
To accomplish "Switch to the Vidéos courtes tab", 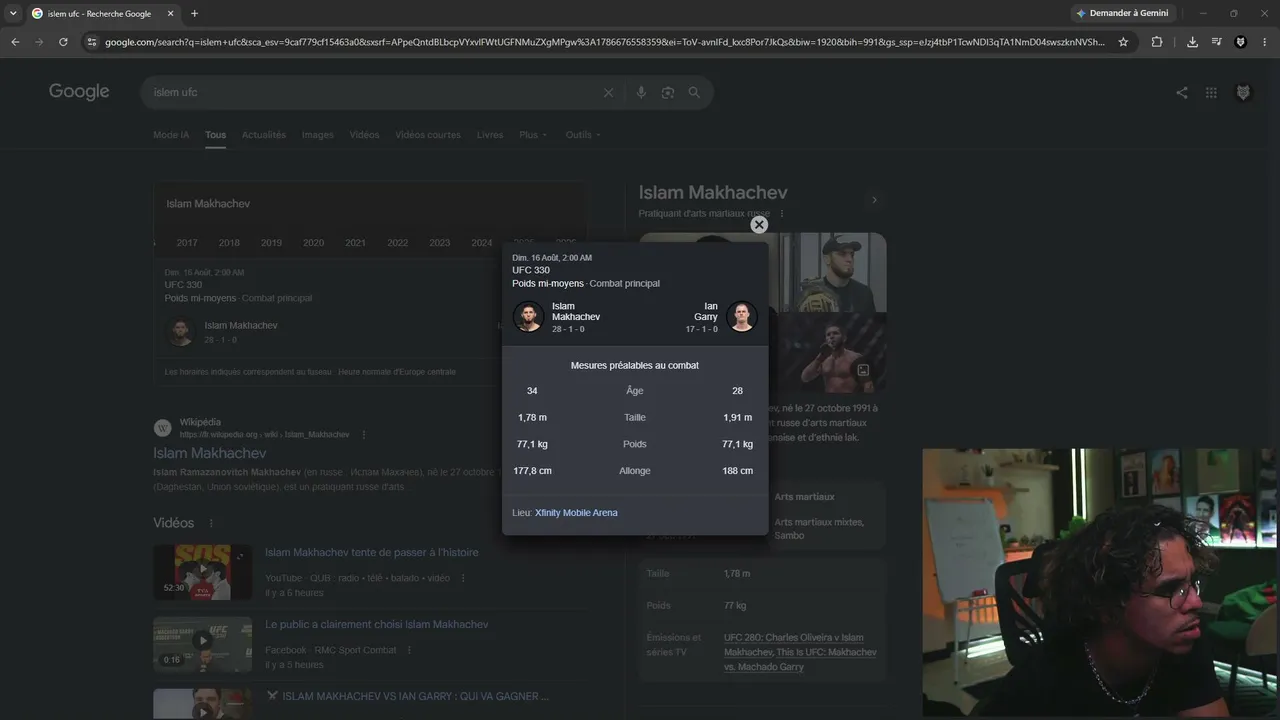I will click(428, 135).
